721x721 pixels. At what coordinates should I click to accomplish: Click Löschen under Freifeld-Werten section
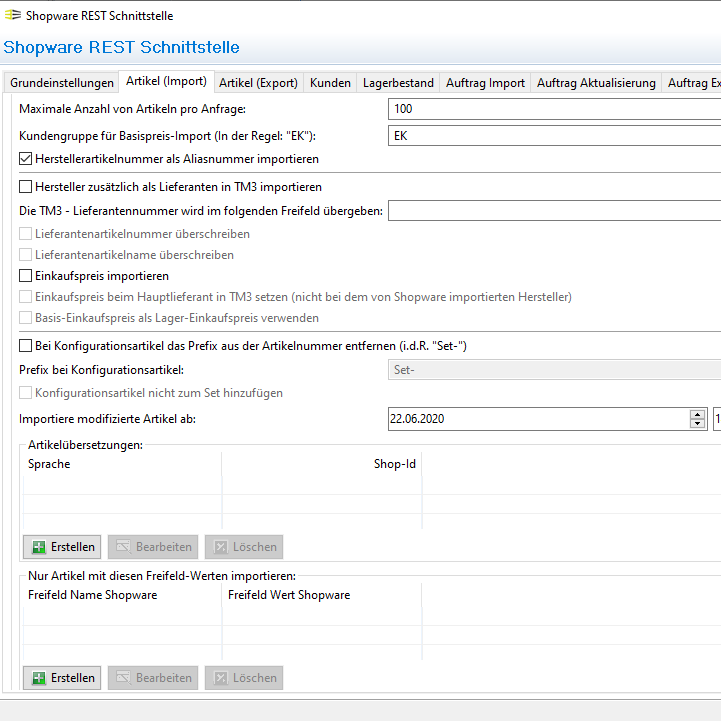click(244, 678)
